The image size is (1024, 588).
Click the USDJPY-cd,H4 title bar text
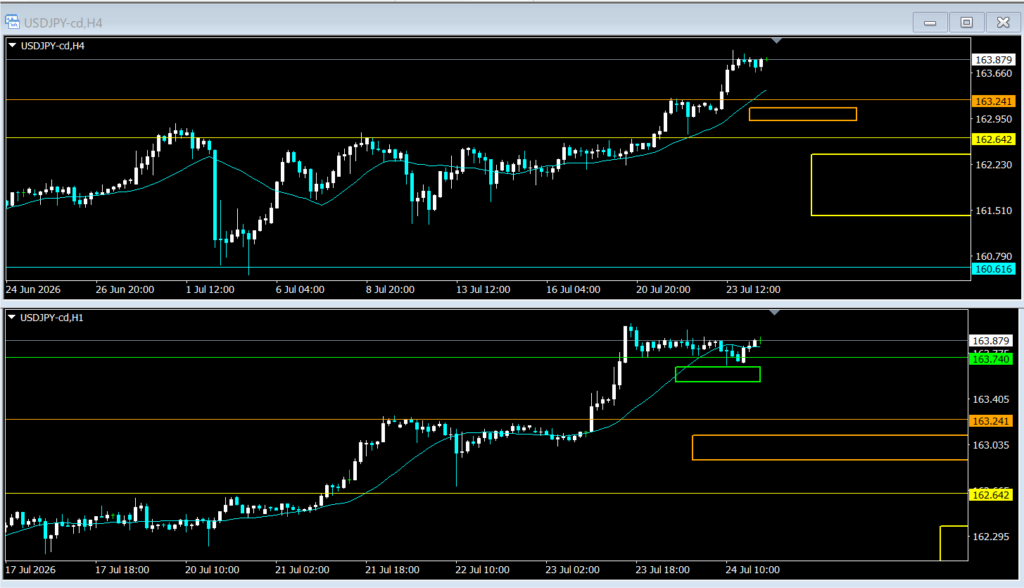(x=63, y=23)
